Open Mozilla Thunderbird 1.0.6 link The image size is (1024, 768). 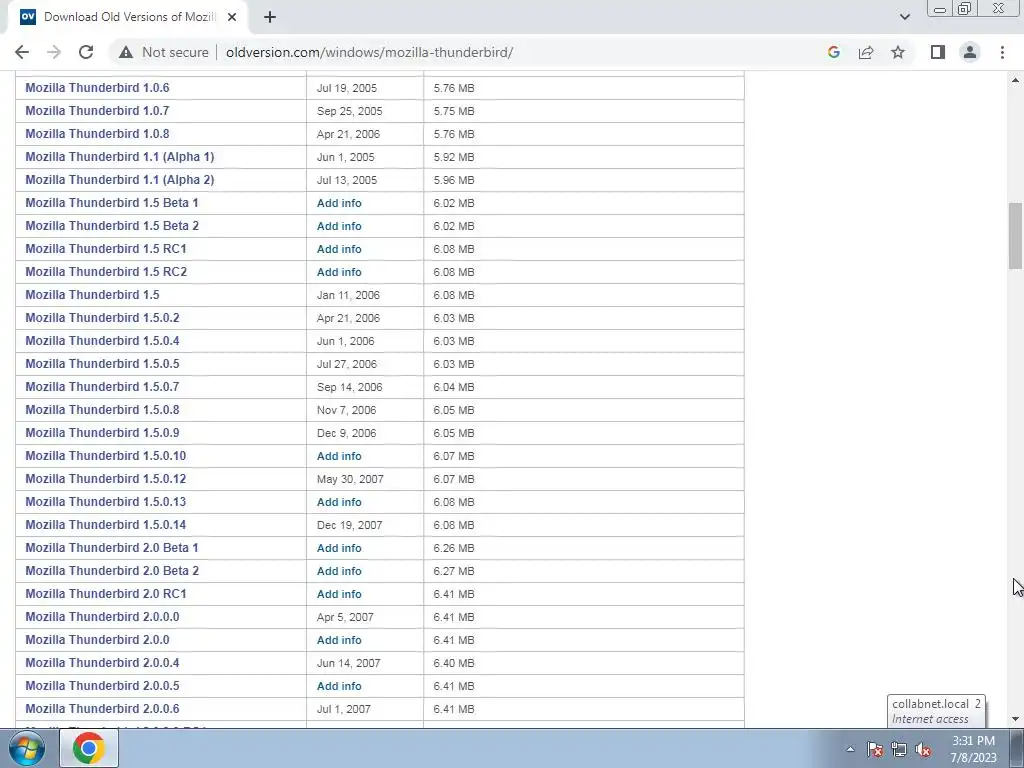click(97, 88)
